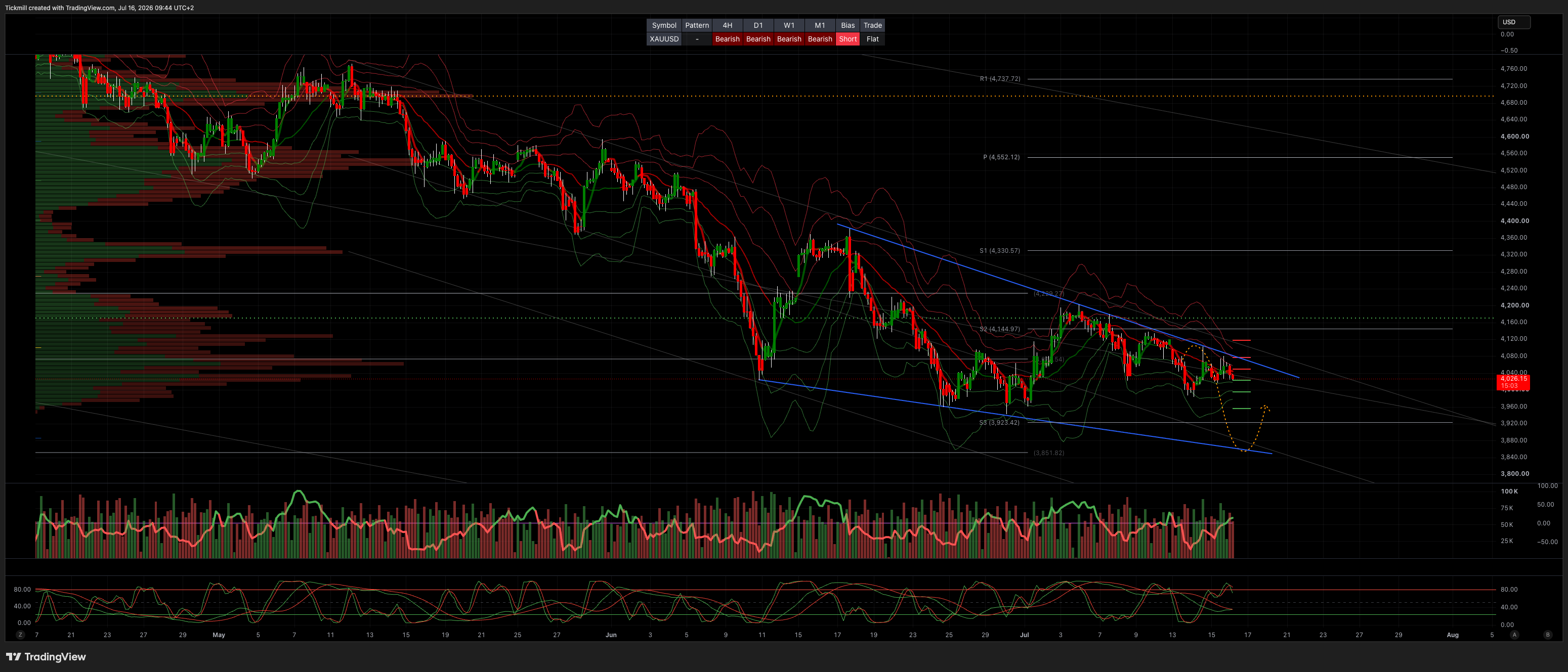Select the XAUUSD symbol cell

664,39
